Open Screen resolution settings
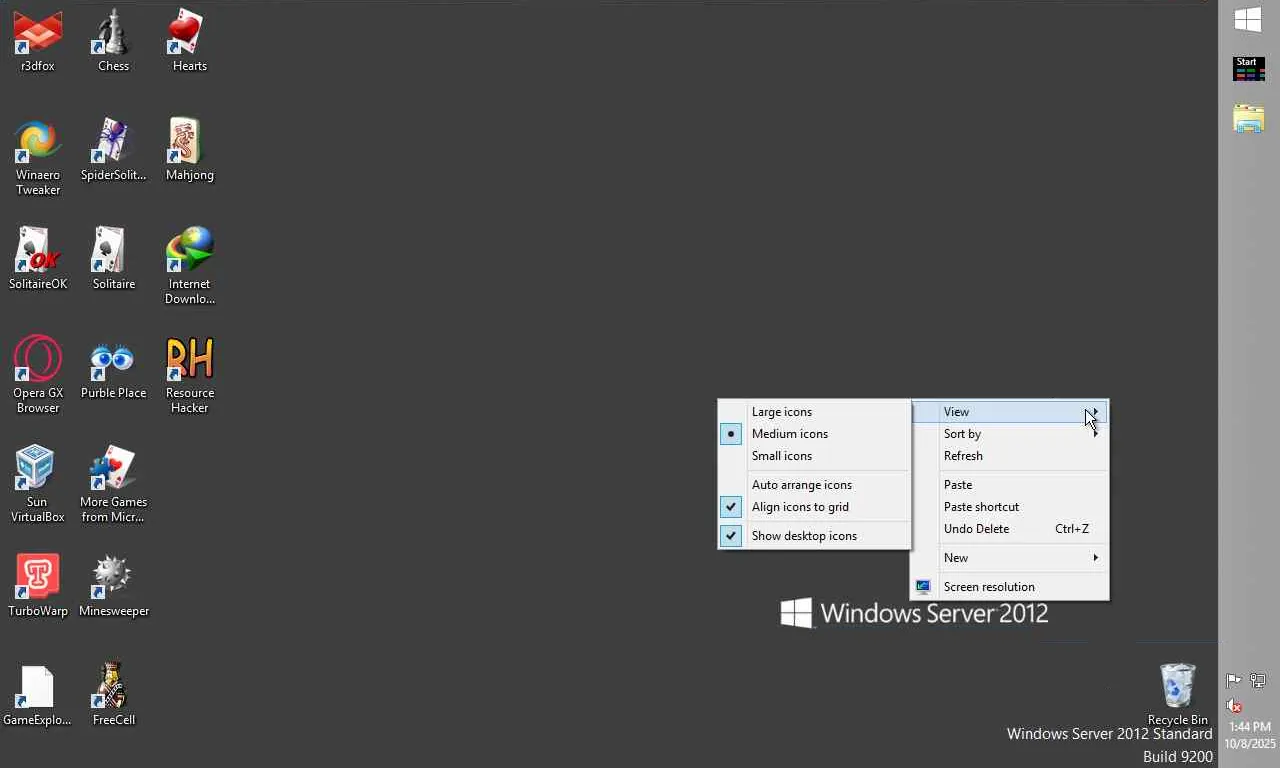 (1010, 587)
